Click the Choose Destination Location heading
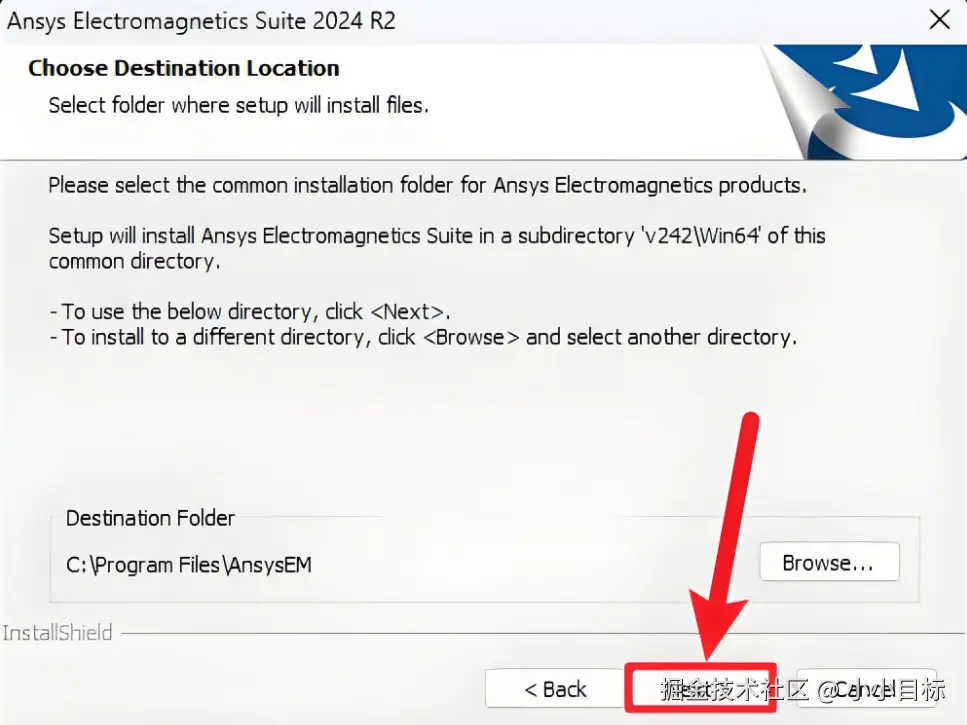This screenshot has width=967, height=725. coord(184,68)
